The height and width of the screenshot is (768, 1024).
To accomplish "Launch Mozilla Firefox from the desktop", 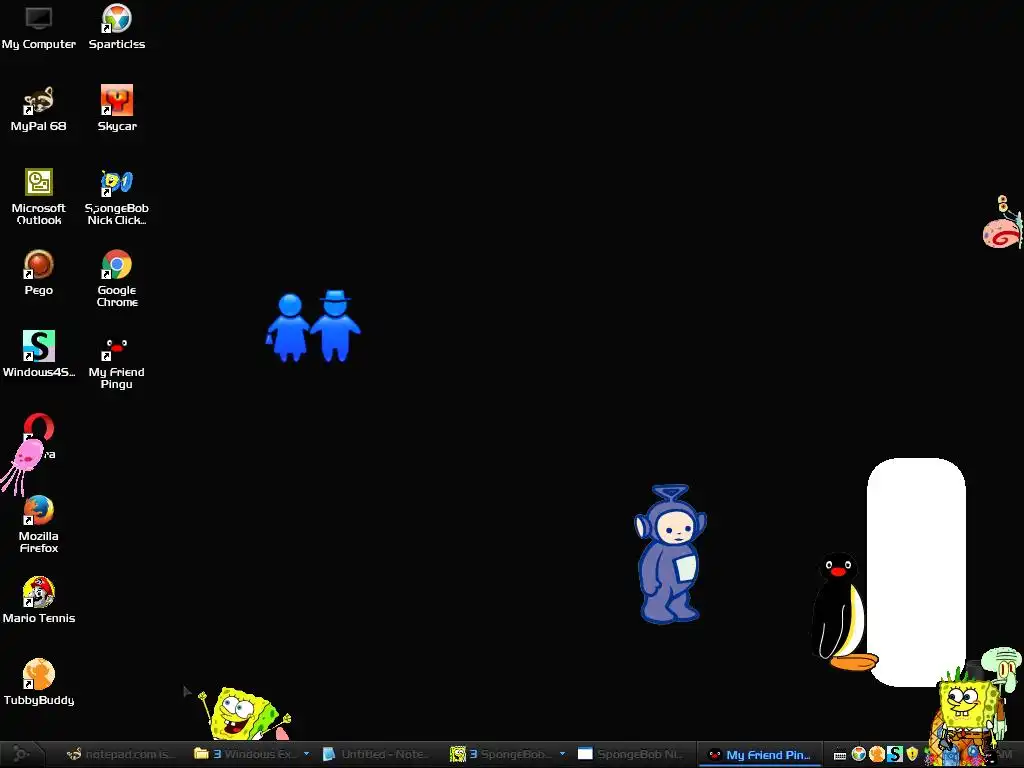I will pos(39,524).
